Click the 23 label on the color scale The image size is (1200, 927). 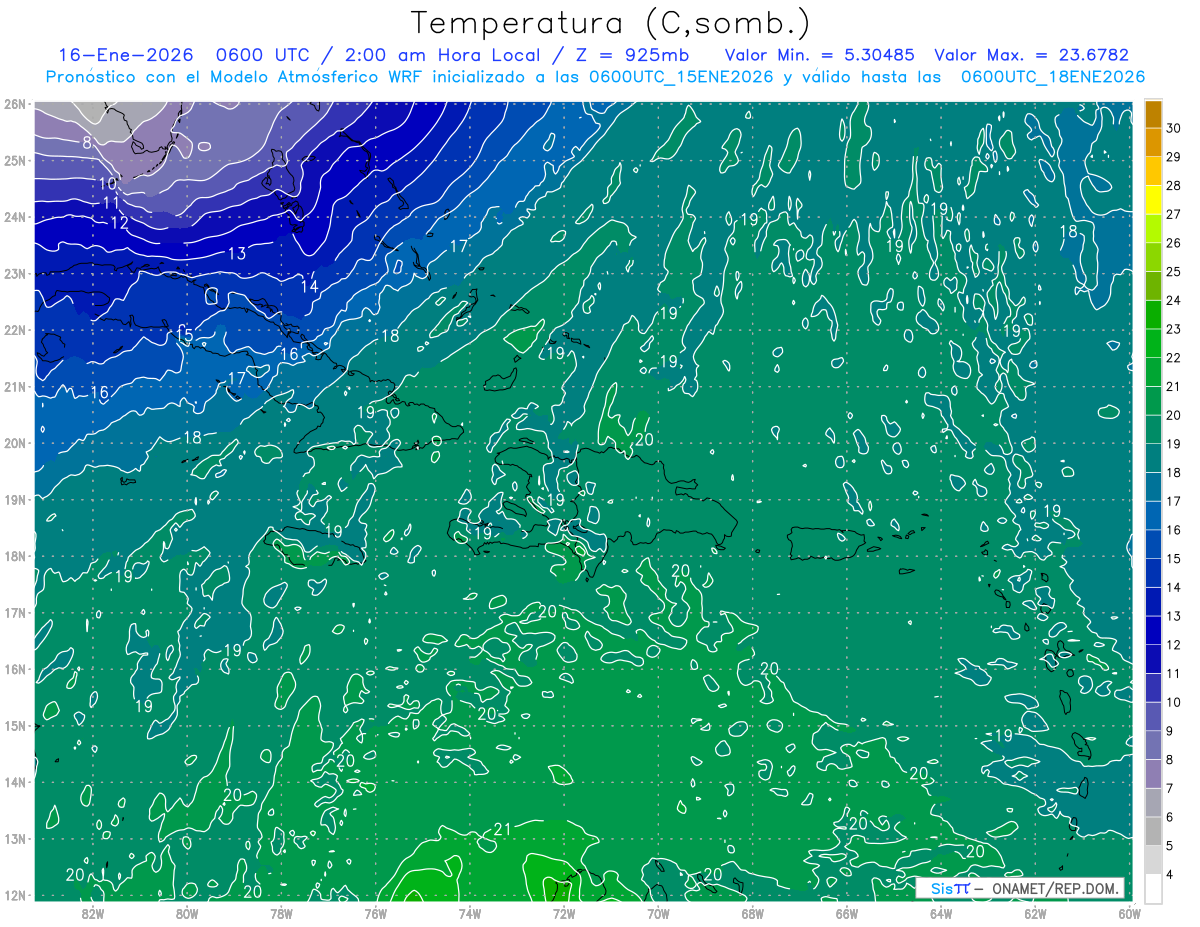coord(1174,329)
